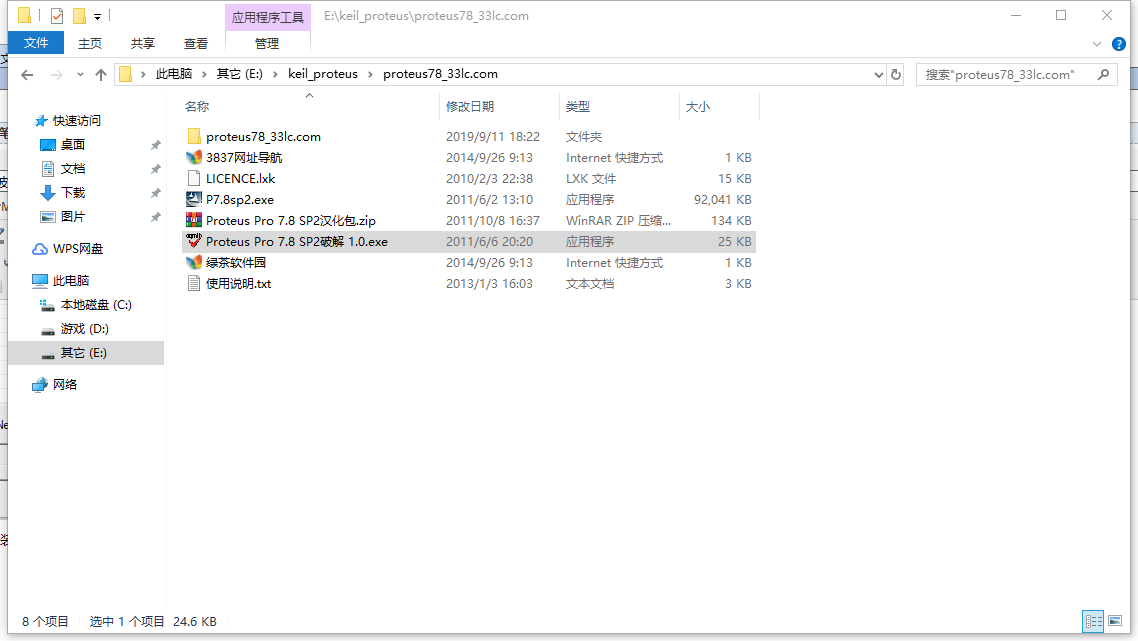Open 图片 in the navigation pane
Screen dimensions: 1138x641
point(73,216)
